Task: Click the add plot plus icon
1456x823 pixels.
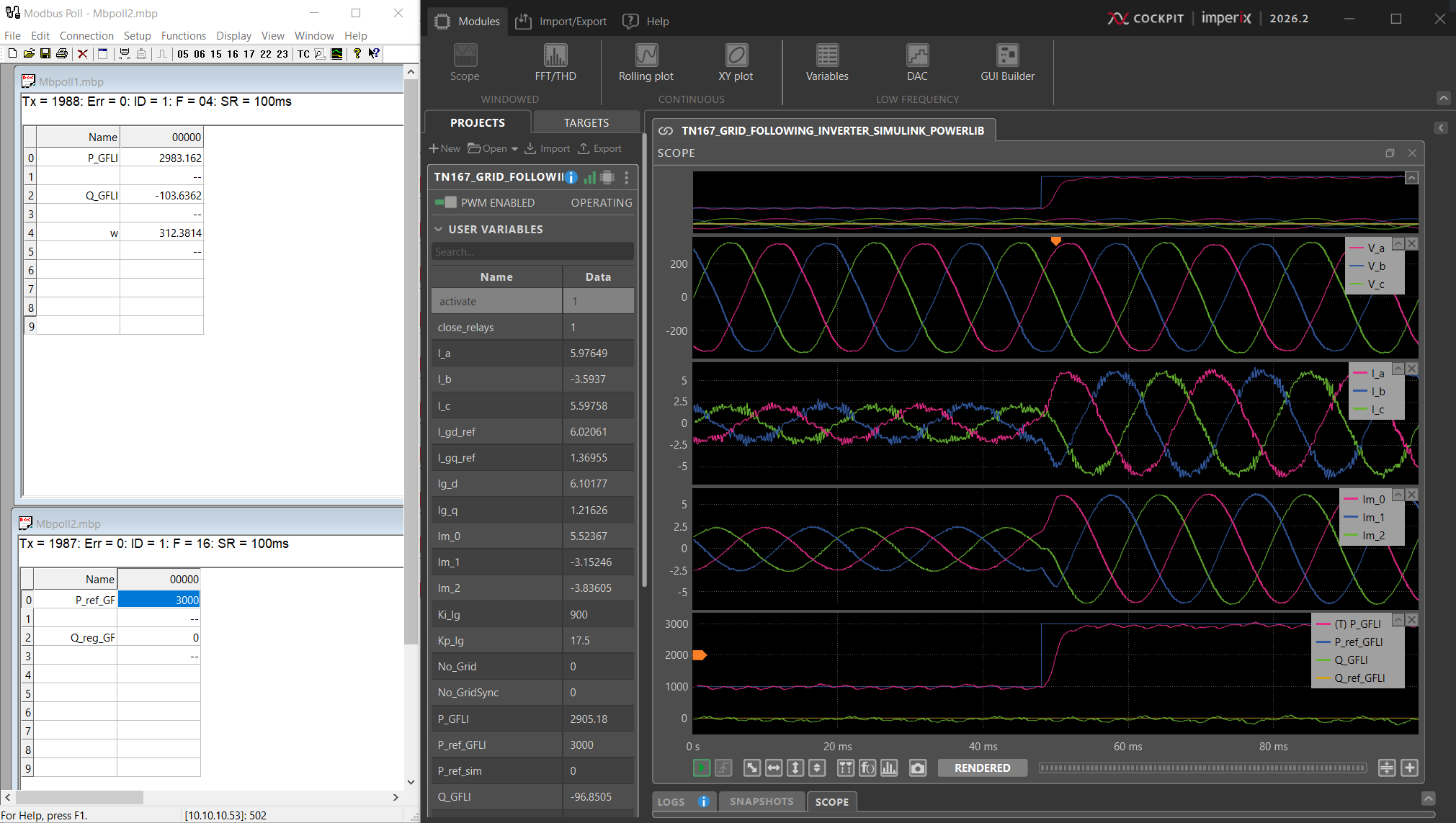Action: click(1409, 768)
